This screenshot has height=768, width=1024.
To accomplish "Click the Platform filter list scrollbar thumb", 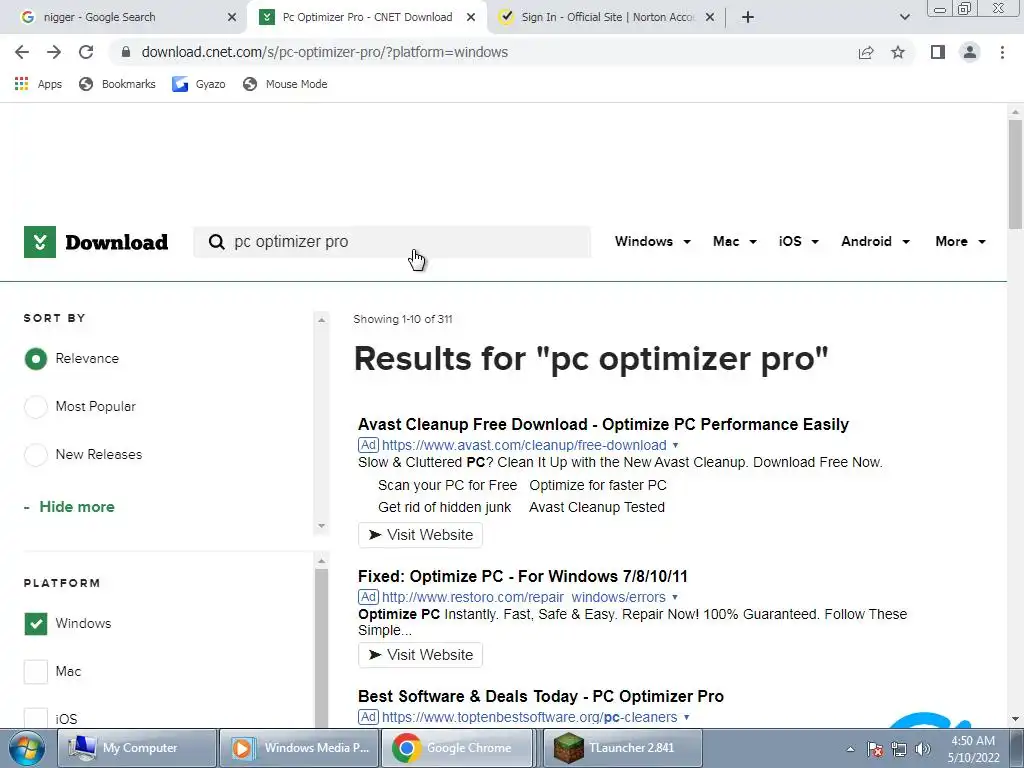I will (x=321, y=647).
